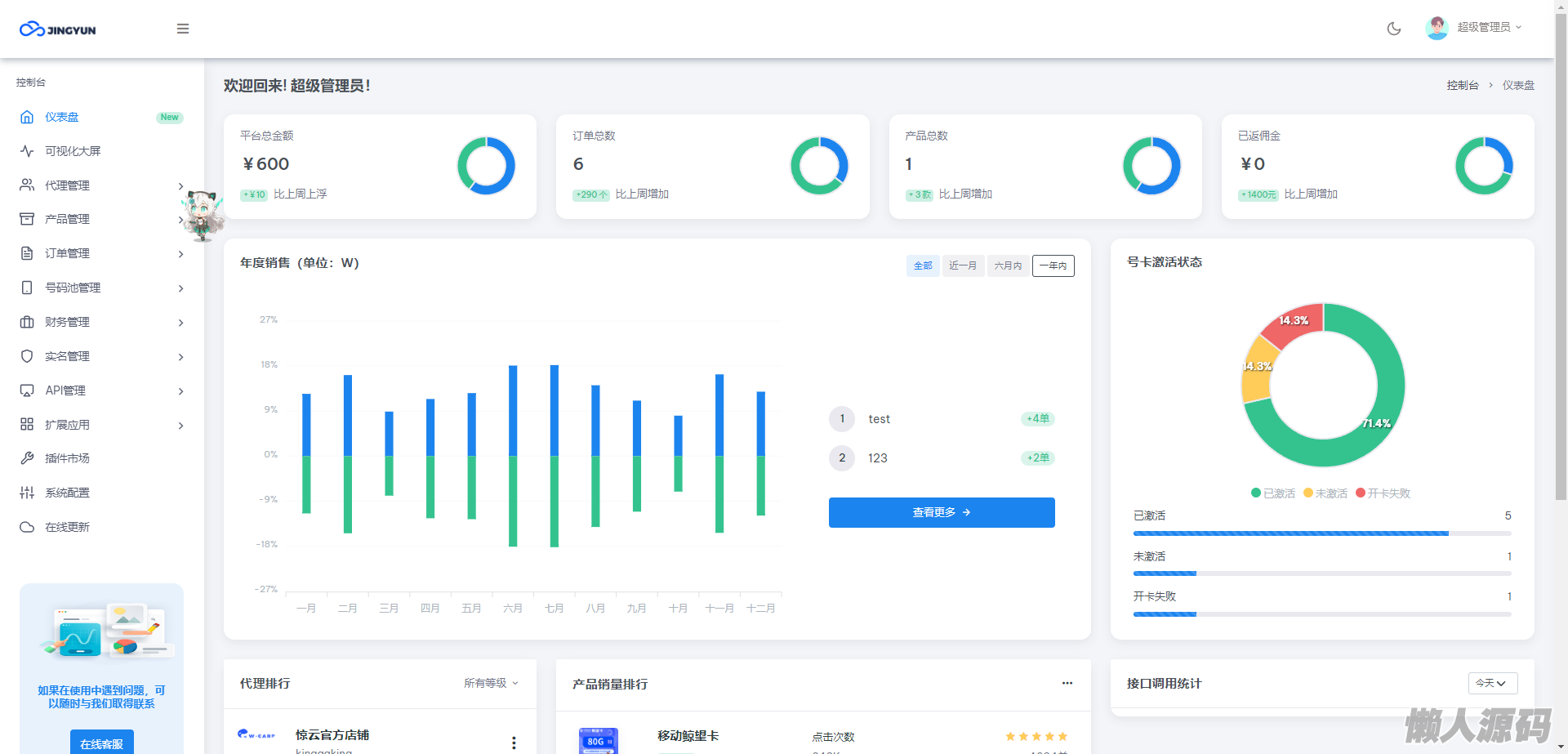The image size is (1568, 754).
Task: Click the three-dot menu in 产品销量排行
Action: pyautogui.click(x=1067, y=683)
